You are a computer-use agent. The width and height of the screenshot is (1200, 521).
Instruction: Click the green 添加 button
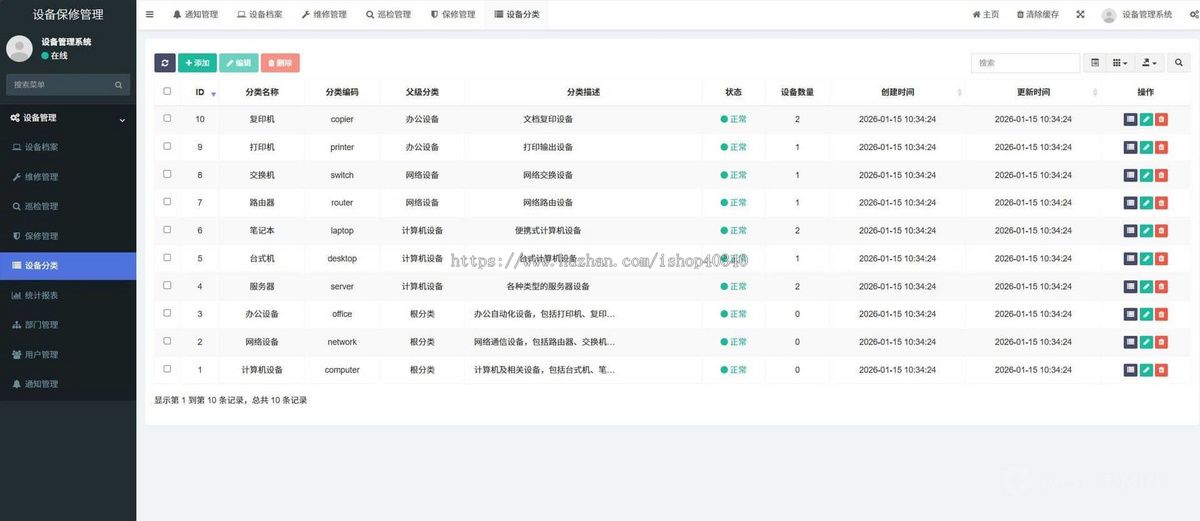tap(197, 63)
